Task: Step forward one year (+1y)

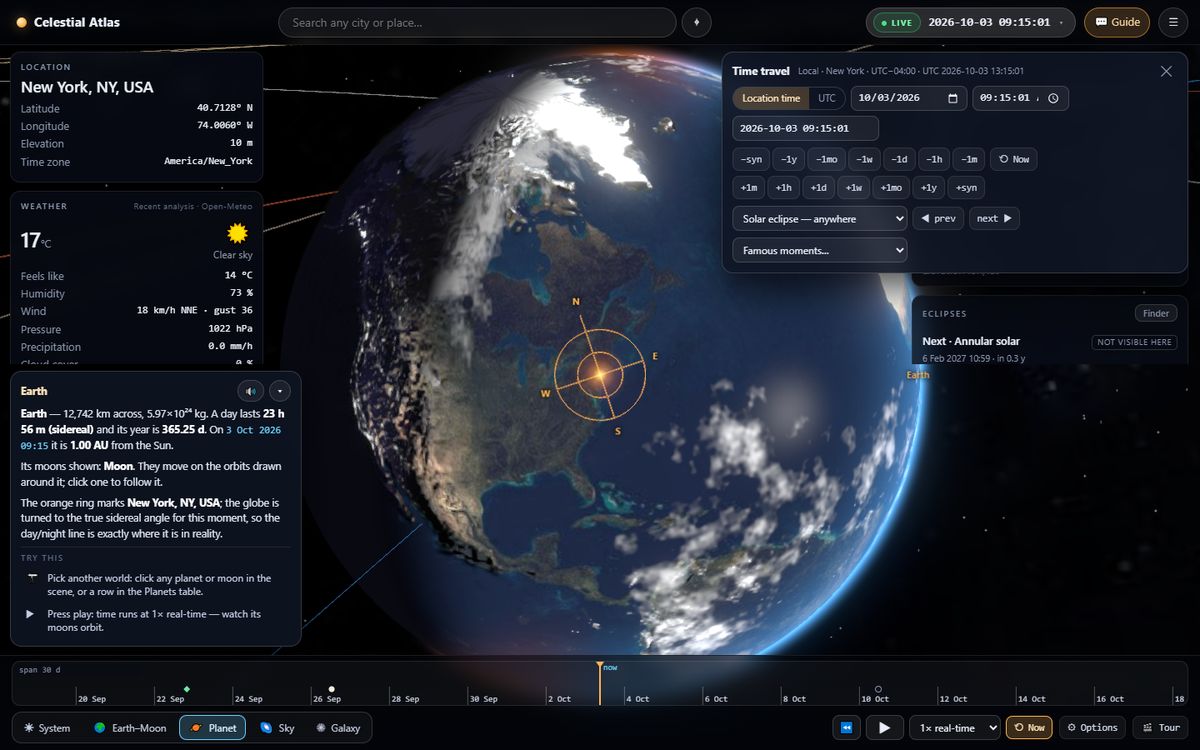Action: [x=929, y=187]
